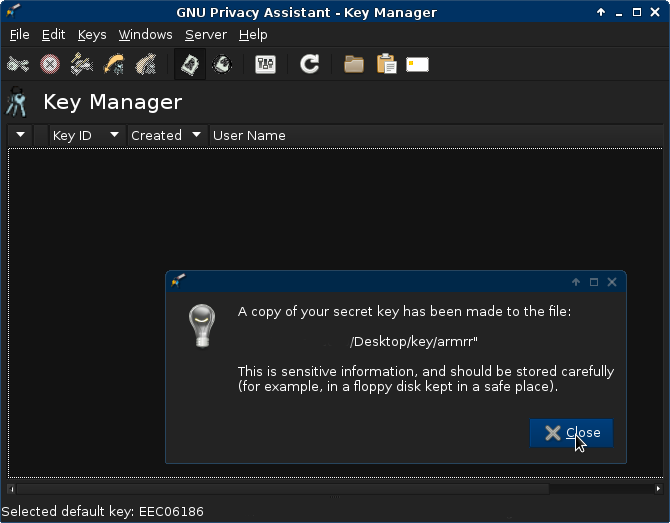
Task: Minimize the GNU Privacy Assistant window
Action: point(619,13)
